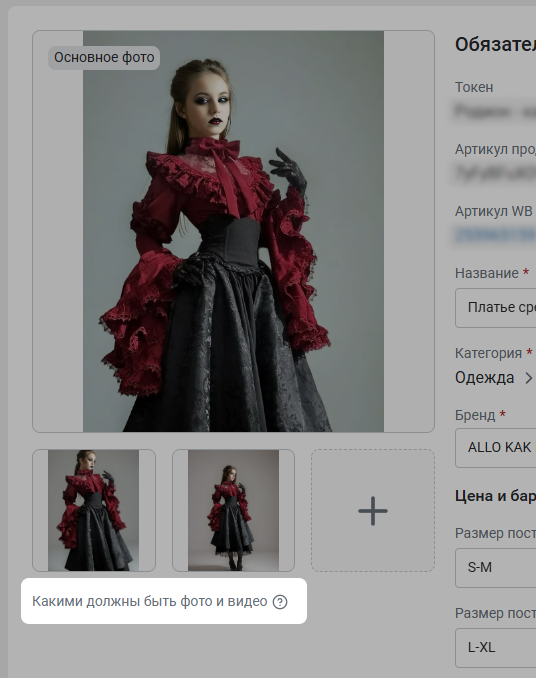The width and height of the screenshot is (536, 678).
Task: Select the Одежда category text
Action: click(485, 378)
